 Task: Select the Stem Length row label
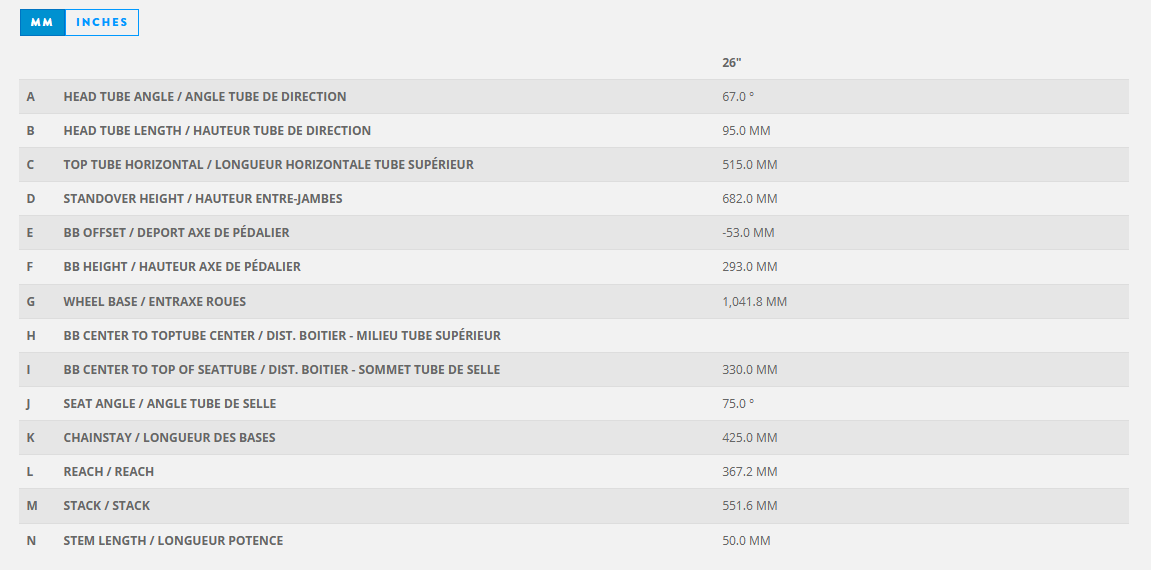(173, 540)
